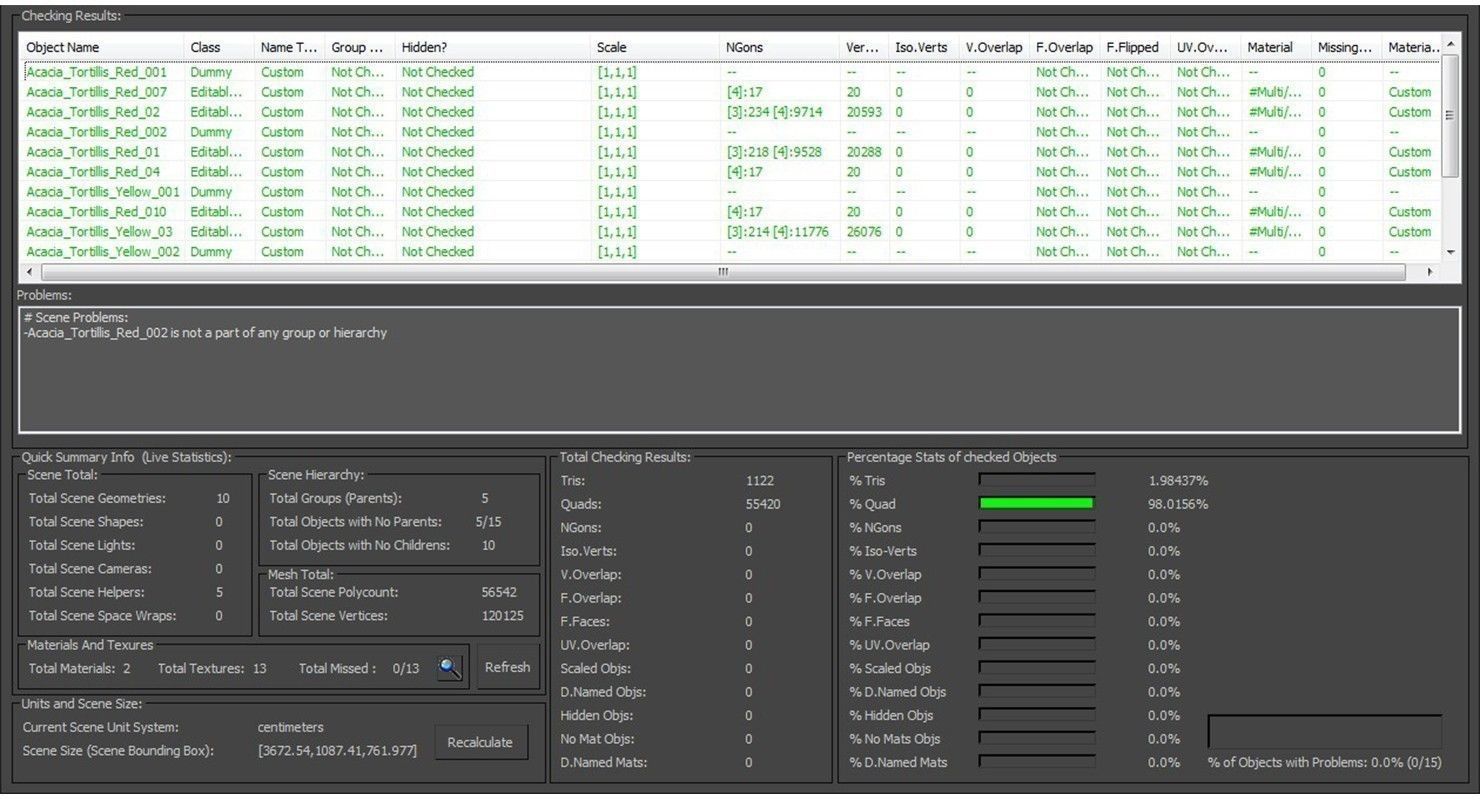Click the horizontal scrollbar thumb of results list
Screen dimensions: 1480x800
[x=723, y=272]
